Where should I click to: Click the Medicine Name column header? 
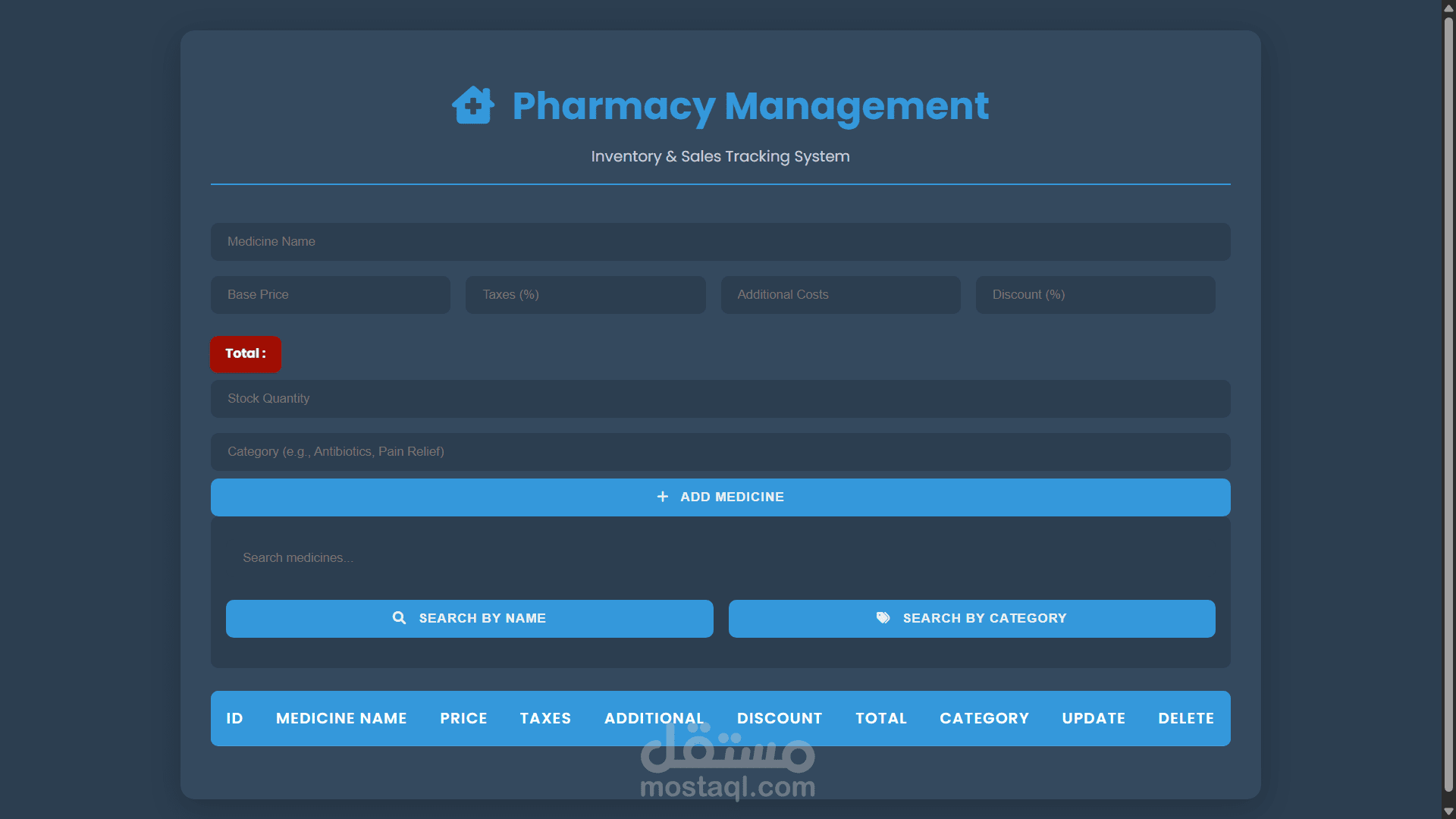pos(341,718)
